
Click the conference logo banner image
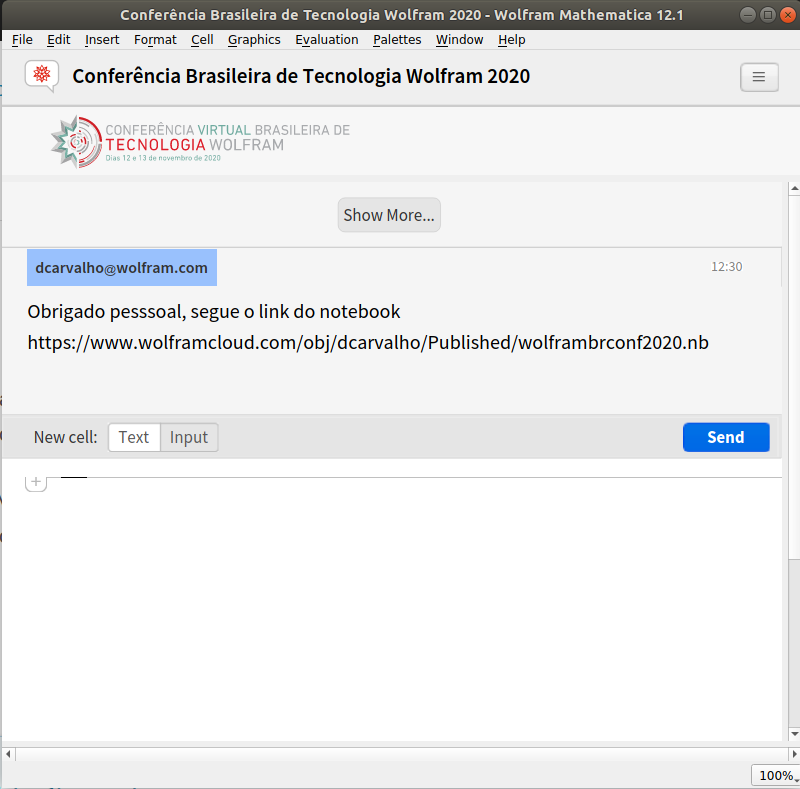(201, 142)
